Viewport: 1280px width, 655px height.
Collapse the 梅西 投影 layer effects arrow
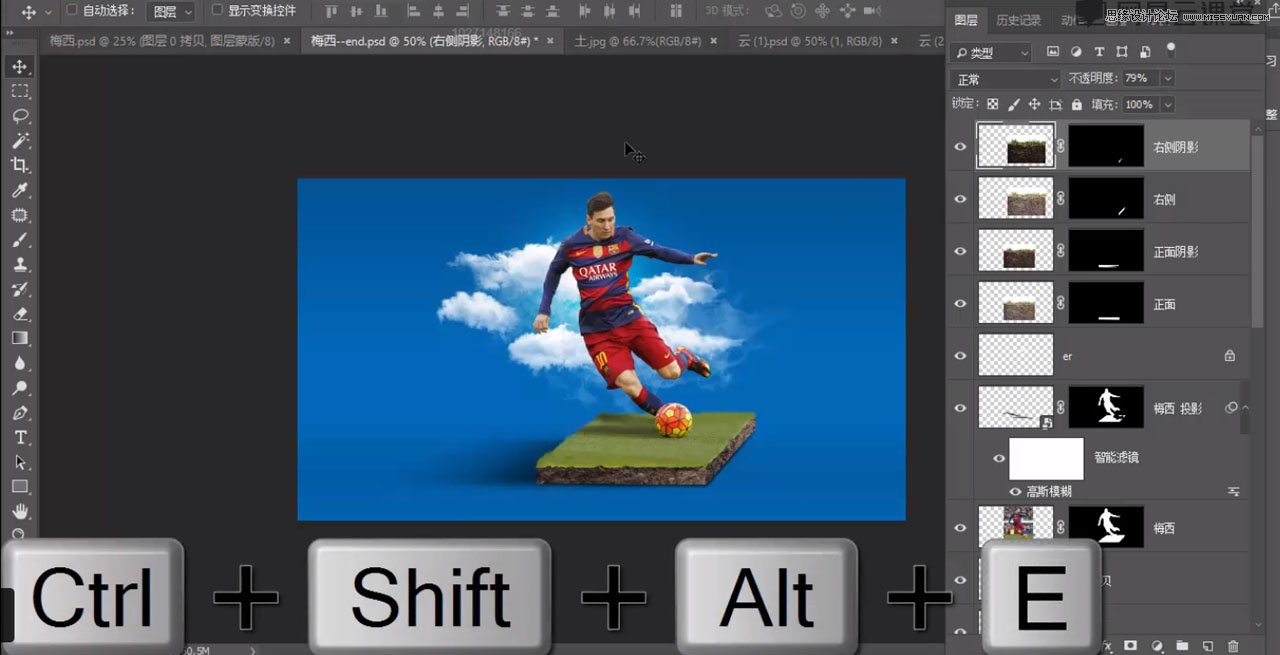pos(1246,408)
